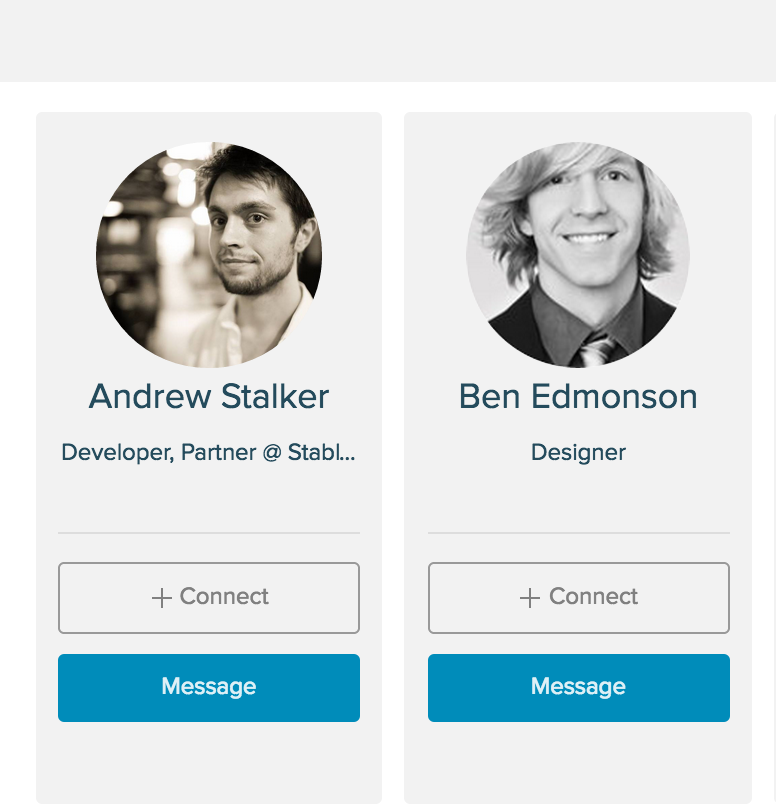776x812 pixels.
Task: Click the plus icon on Ben Edmonson's Connect button
Action: pyautogui.click(x=531, y=598)
